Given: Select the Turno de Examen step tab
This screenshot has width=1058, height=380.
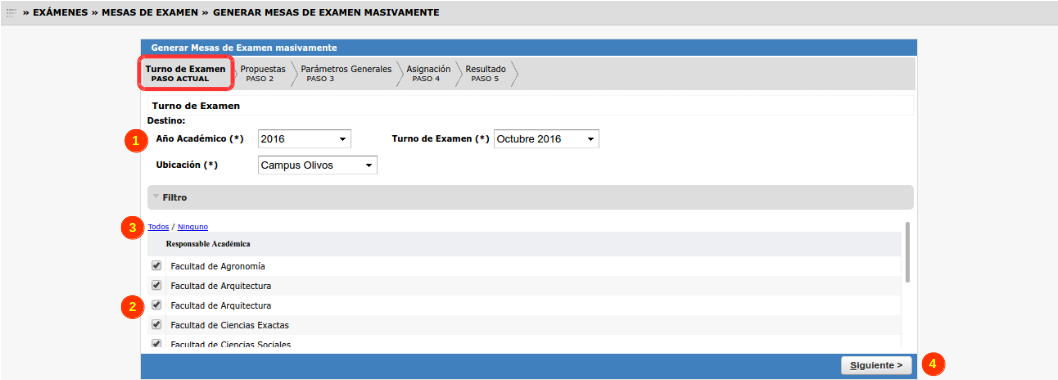Looking at the screenshot, I should tap(186, 74).
